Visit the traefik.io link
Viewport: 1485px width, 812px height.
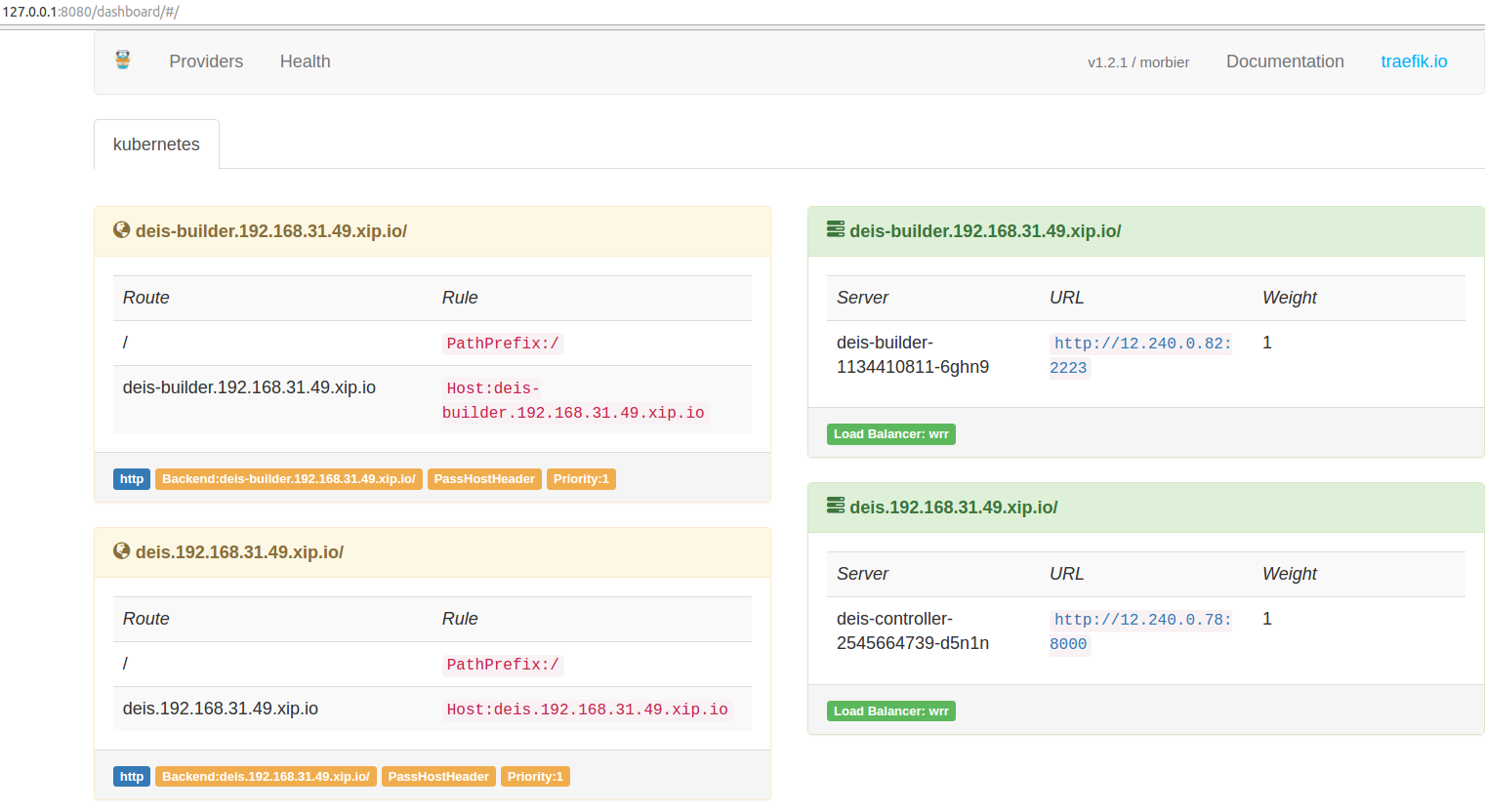point(1414,61)
